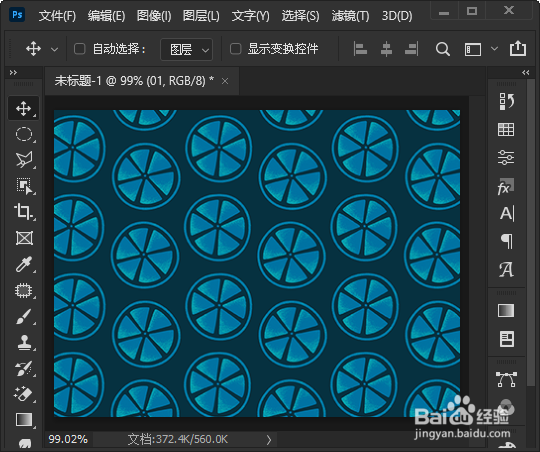The width and height of the screenshot is (540, 452).
Task: Align left edges button
Action: pos(360,49)
